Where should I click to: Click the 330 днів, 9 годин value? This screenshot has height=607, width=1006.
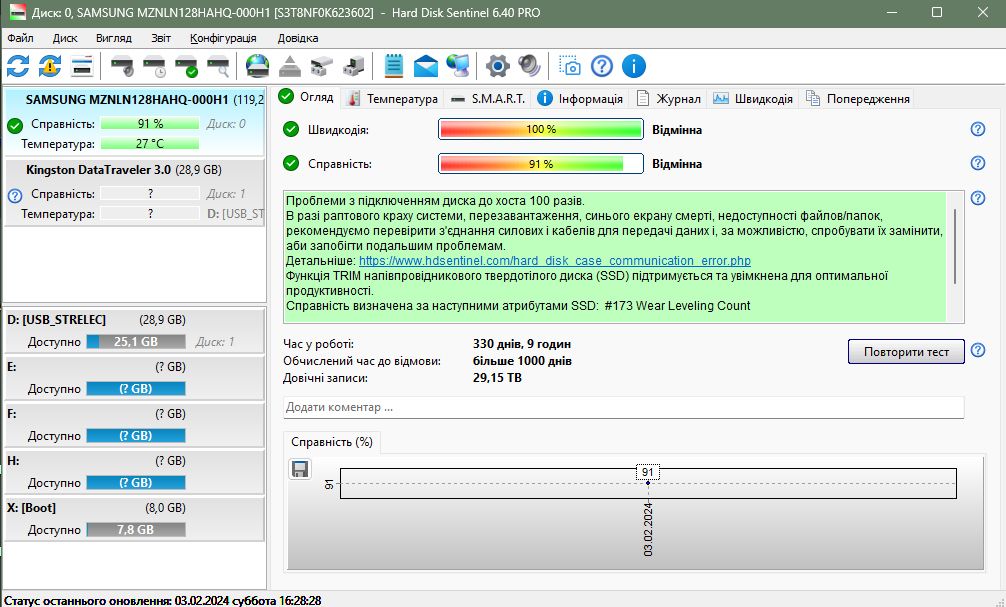click(x=522, y=344)
